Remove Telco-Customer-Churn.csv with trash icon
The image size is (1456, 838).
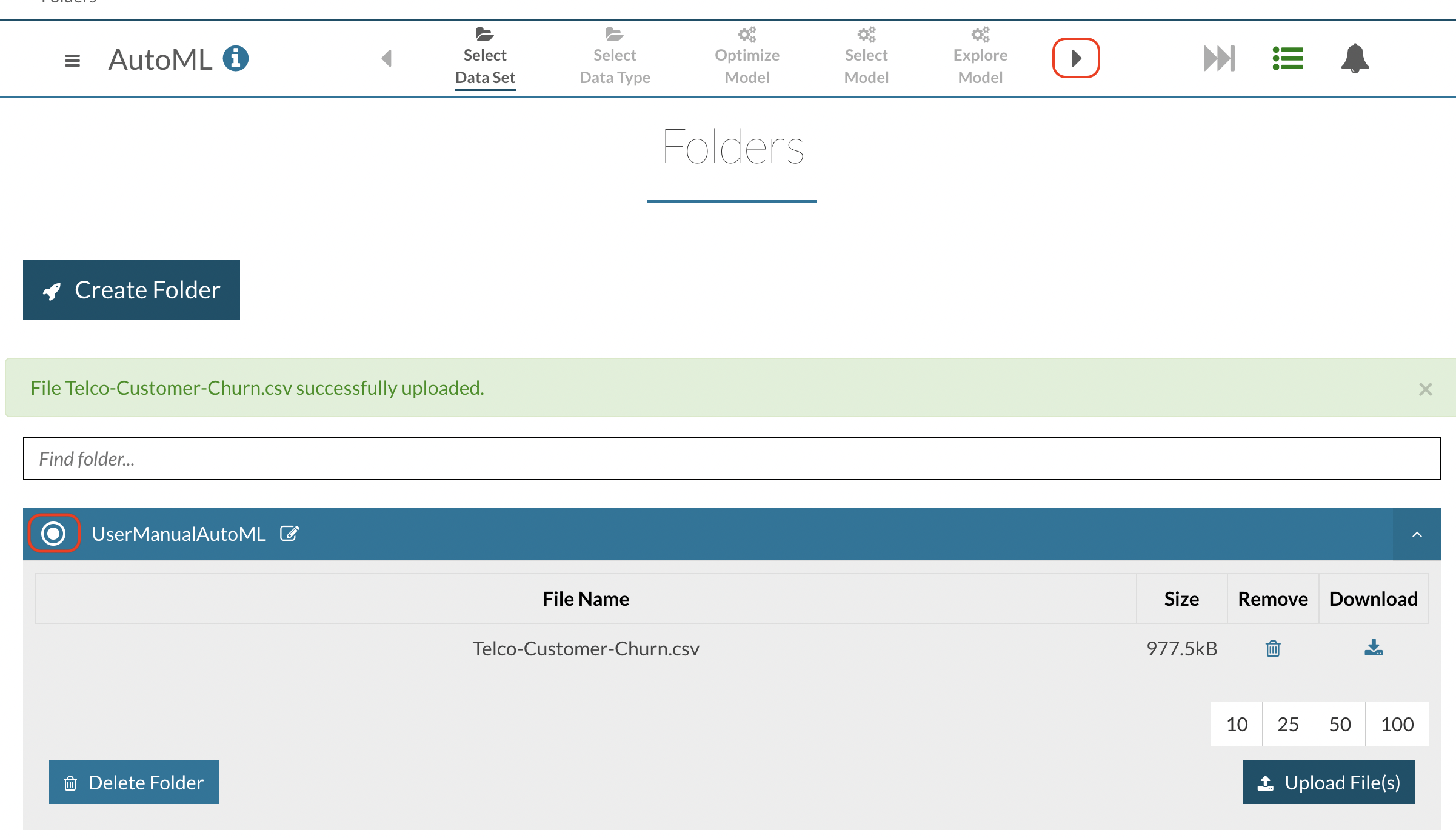click(1273, 648)
